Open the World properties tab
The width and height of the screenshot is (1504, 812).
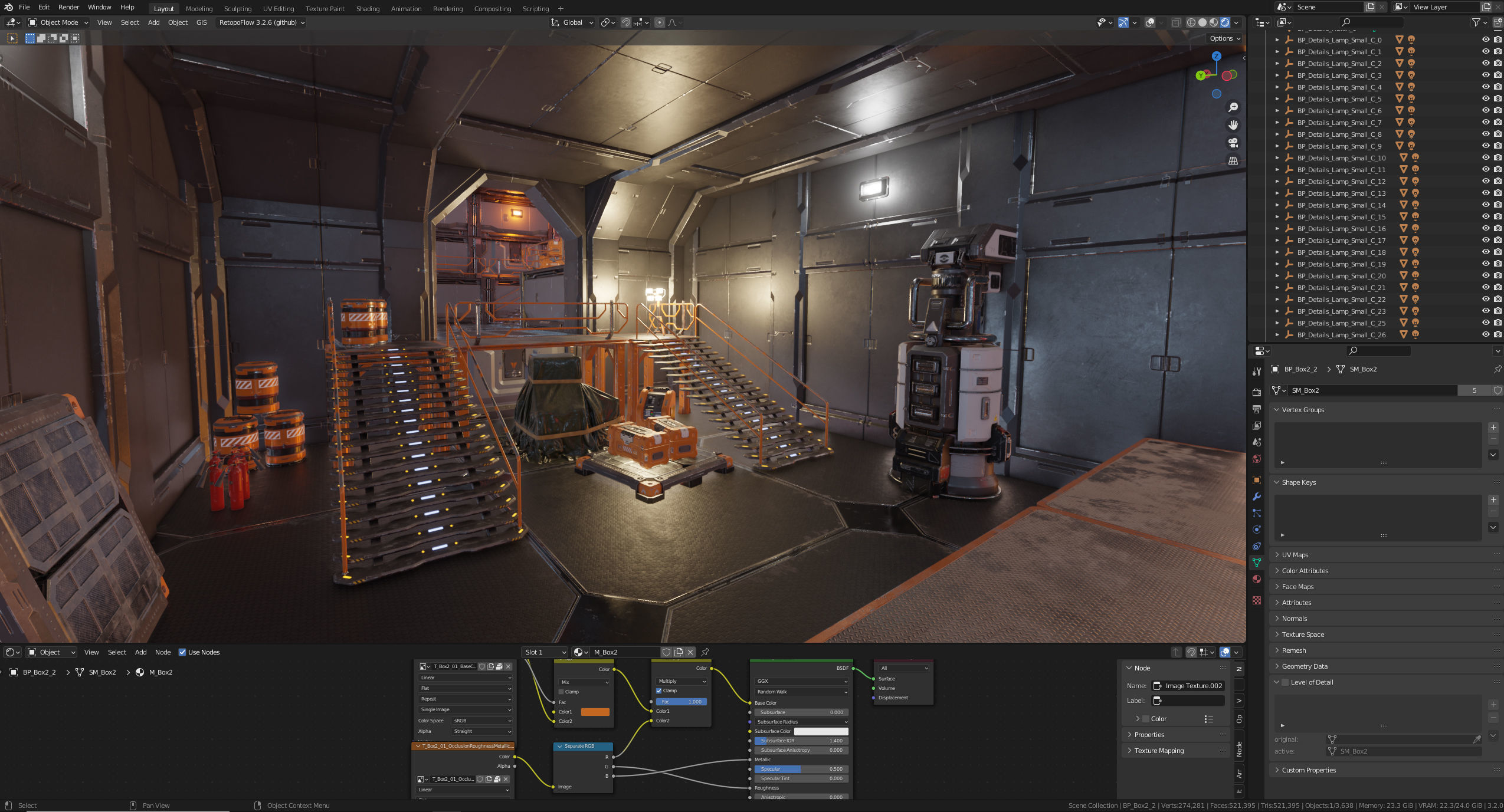(x=1257, y=459)
